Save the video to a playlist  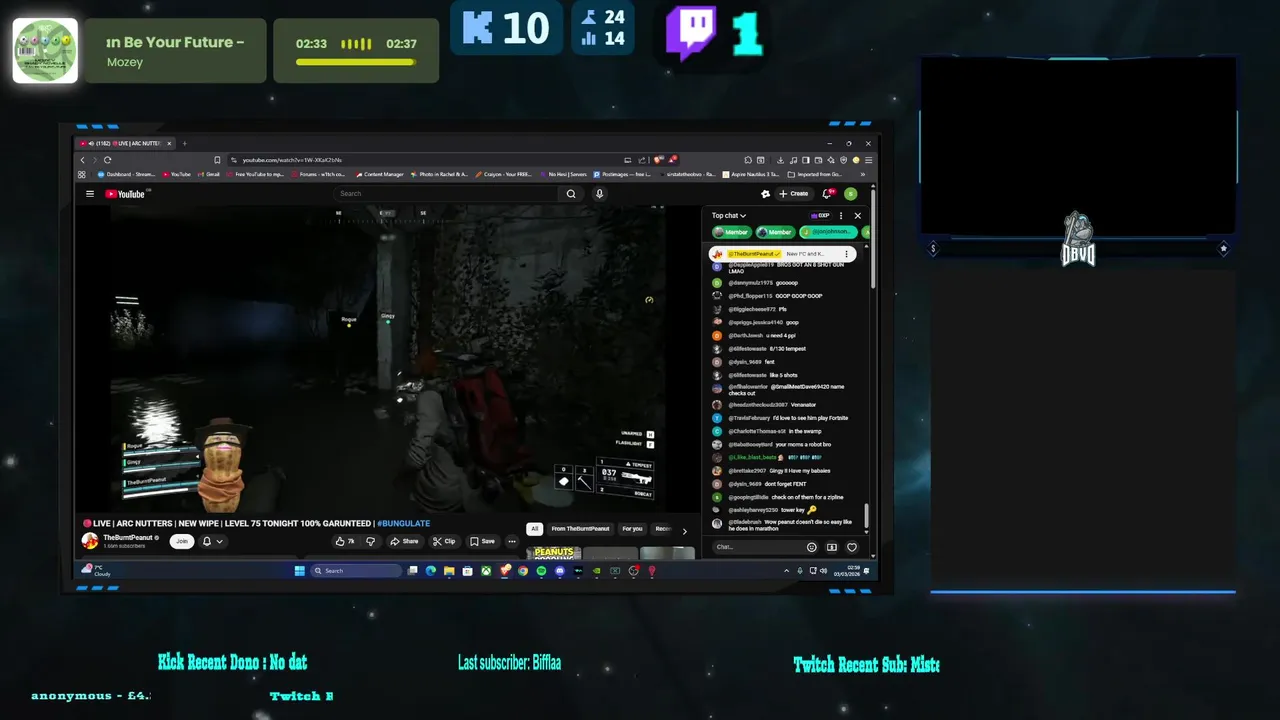click(482, 541)
